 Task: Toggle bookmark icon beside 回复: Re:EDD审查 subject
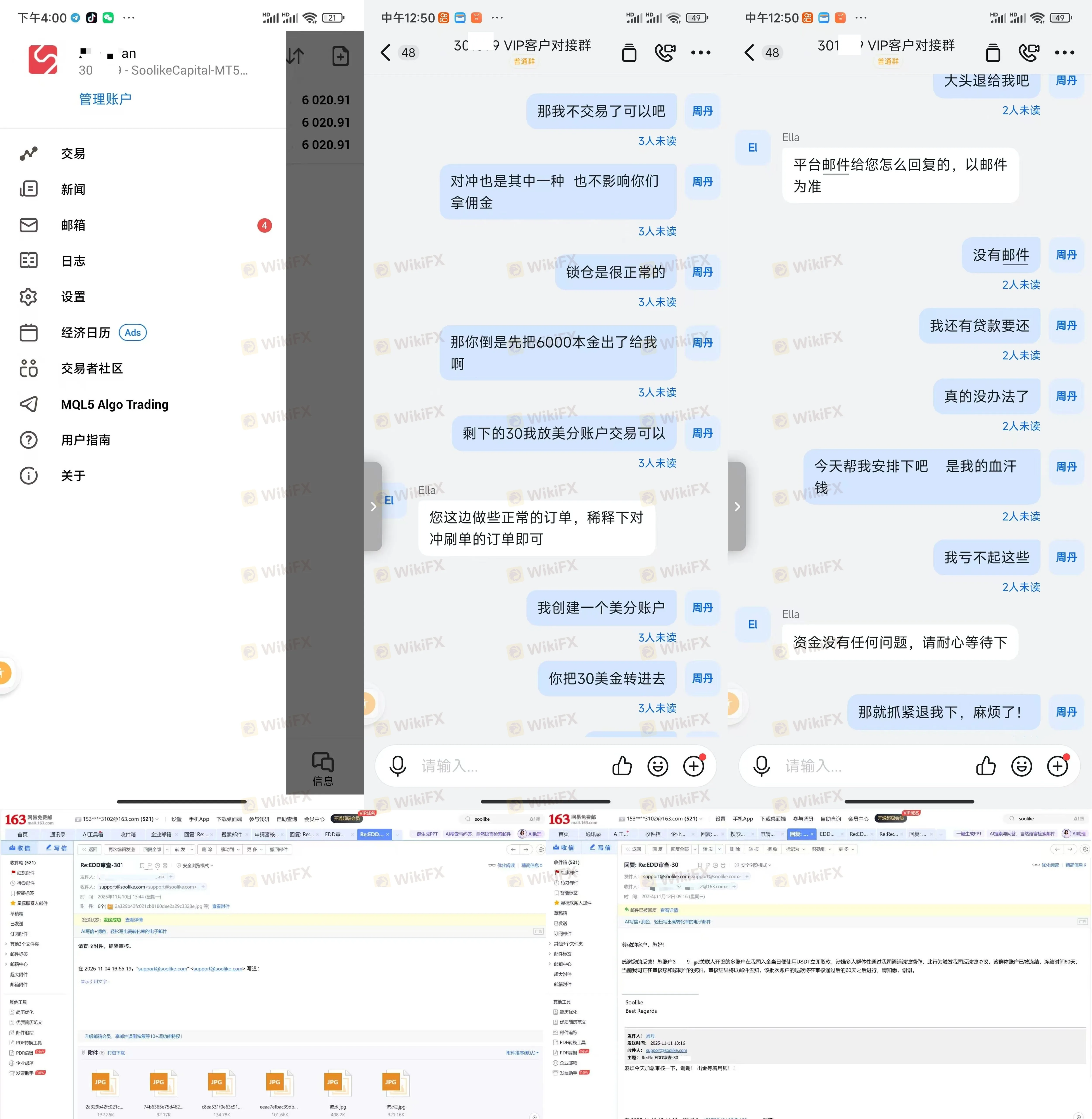700,865
